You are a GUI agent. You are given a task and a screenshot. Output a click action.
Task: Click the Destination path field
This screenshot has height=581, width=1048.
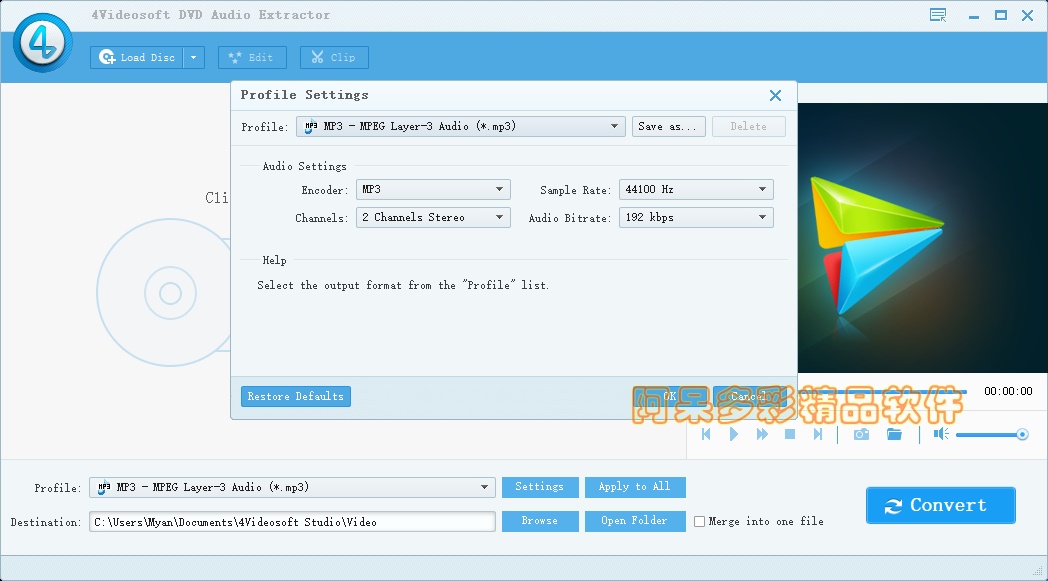[x=292, y=521]
